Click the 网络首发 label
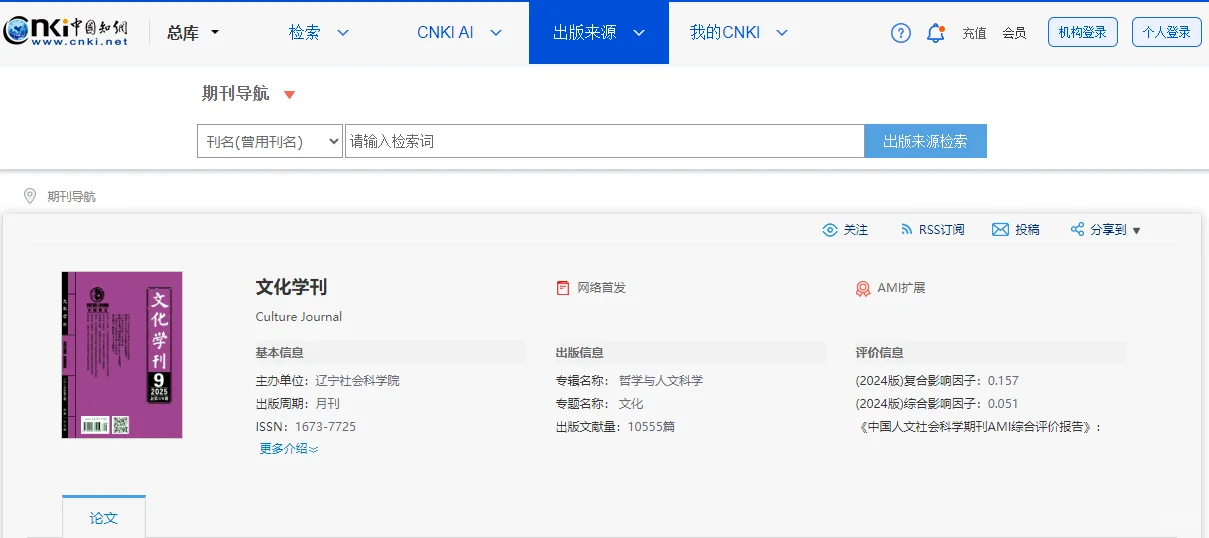The width and height of the screenshot is (1209, 538). click(601, 288)
